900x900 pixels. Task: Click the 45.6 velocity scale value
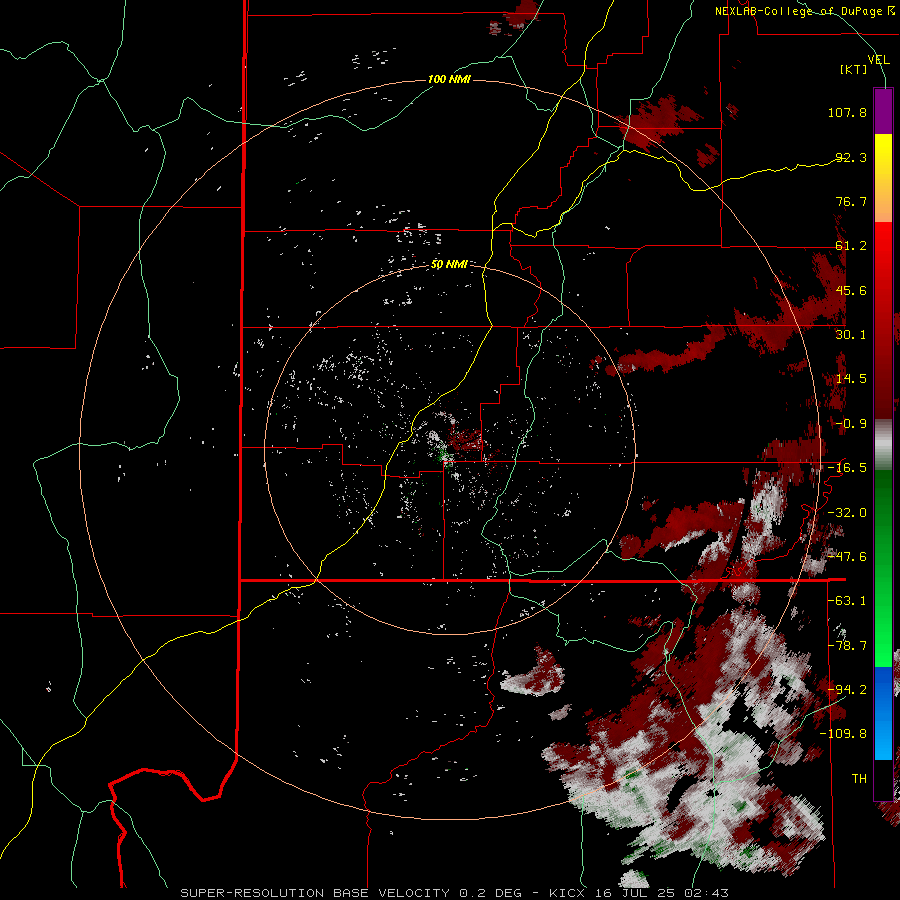[851, 290]
